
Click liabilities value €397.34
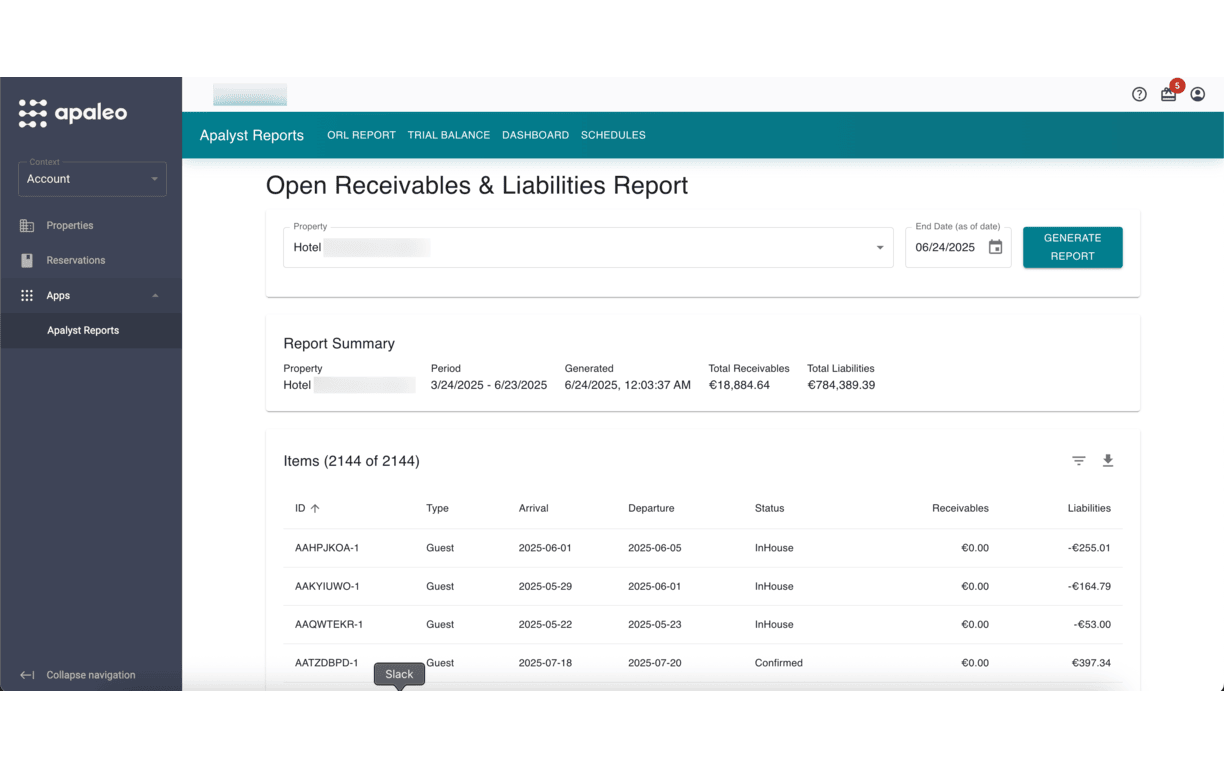click(x=1091, y=662)
